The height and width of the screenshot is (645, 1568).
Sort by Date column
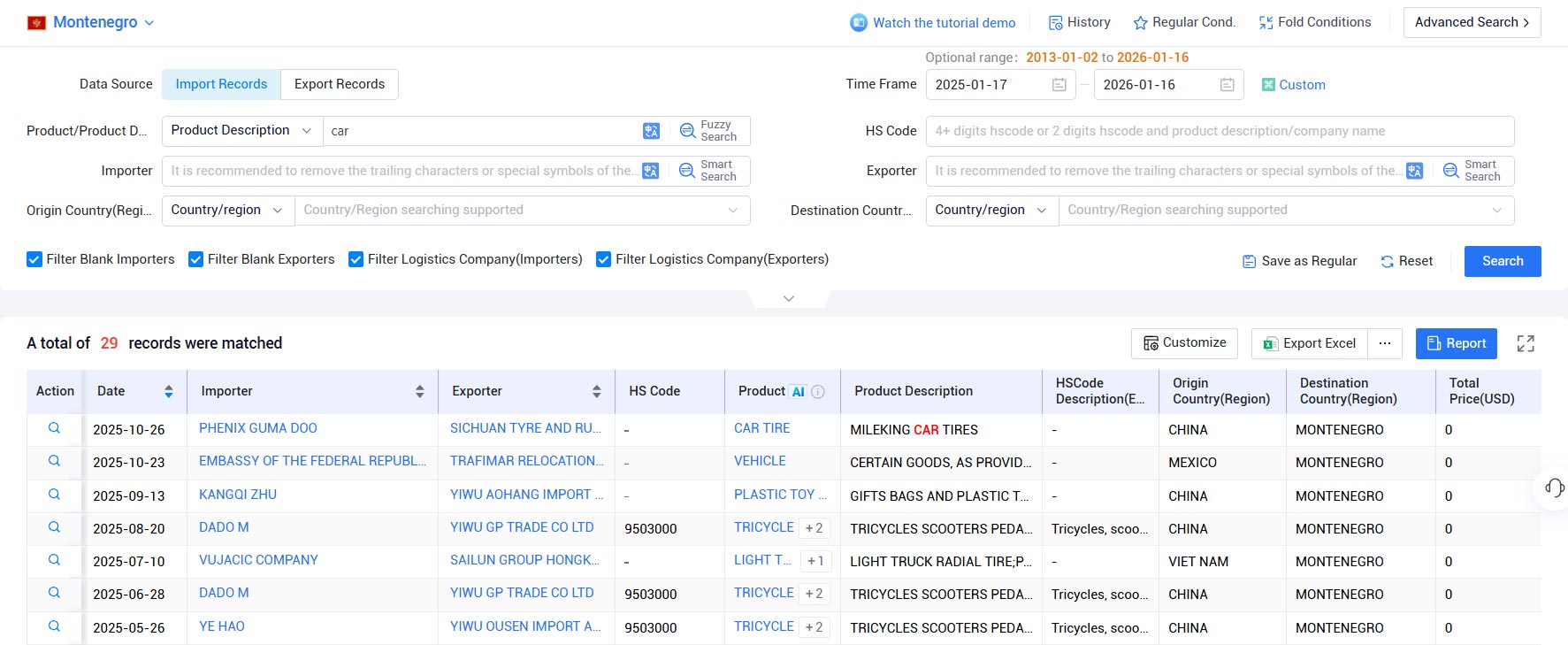(169, 391)
